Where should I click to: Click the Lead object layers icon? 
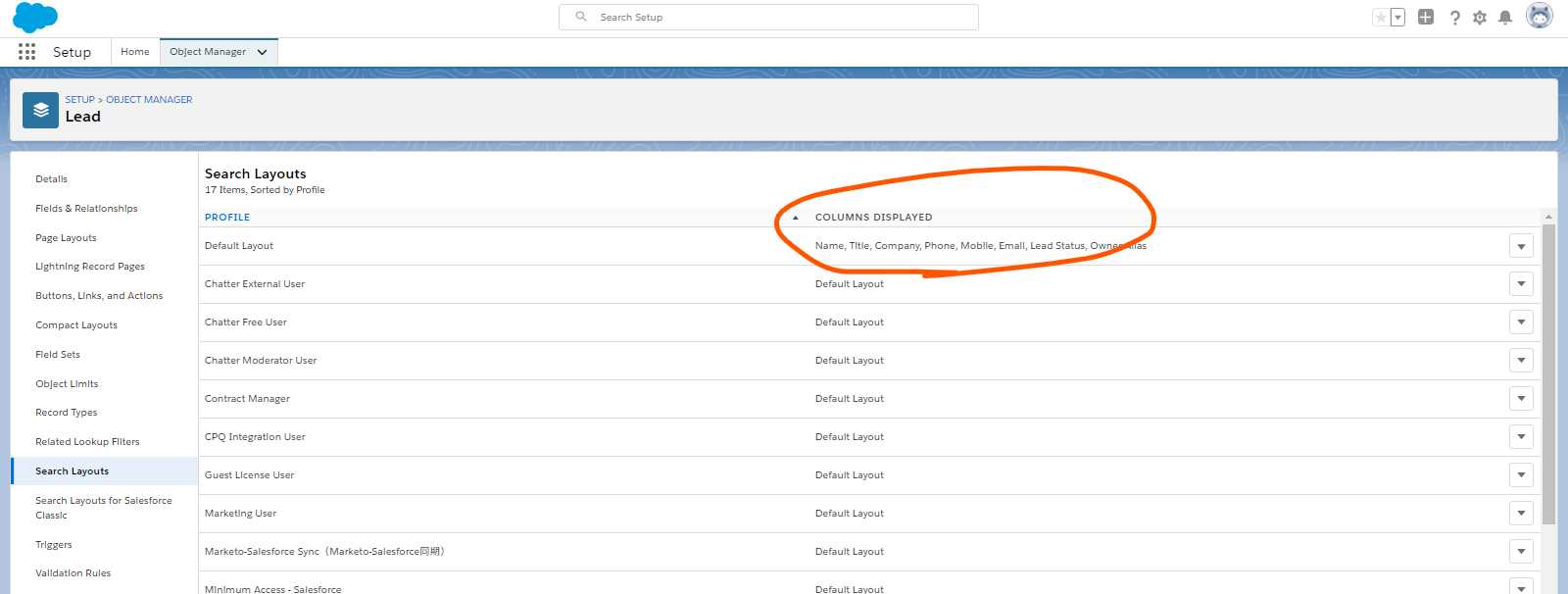coord(40,111)
